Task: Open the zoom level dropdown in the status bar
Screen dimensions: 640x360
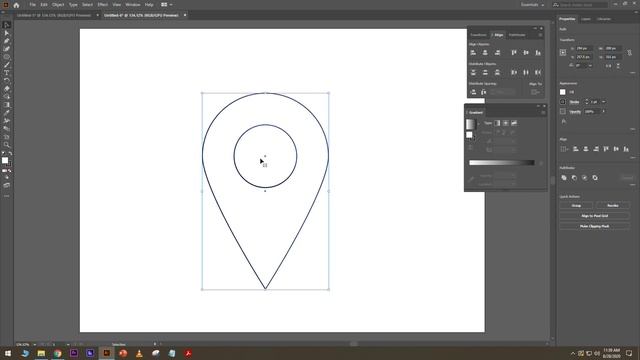Action: [x=34, y=344]
